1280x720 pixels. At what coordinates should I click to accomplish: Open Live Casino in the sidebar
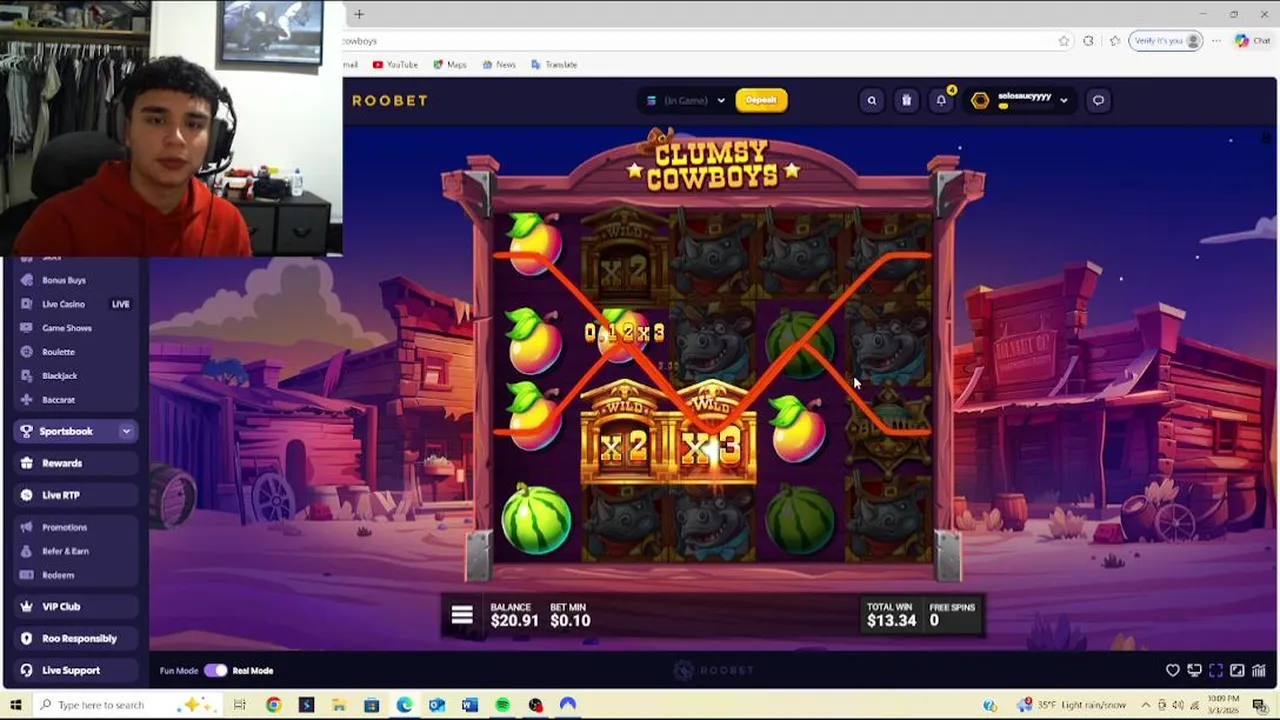(63, 304)
